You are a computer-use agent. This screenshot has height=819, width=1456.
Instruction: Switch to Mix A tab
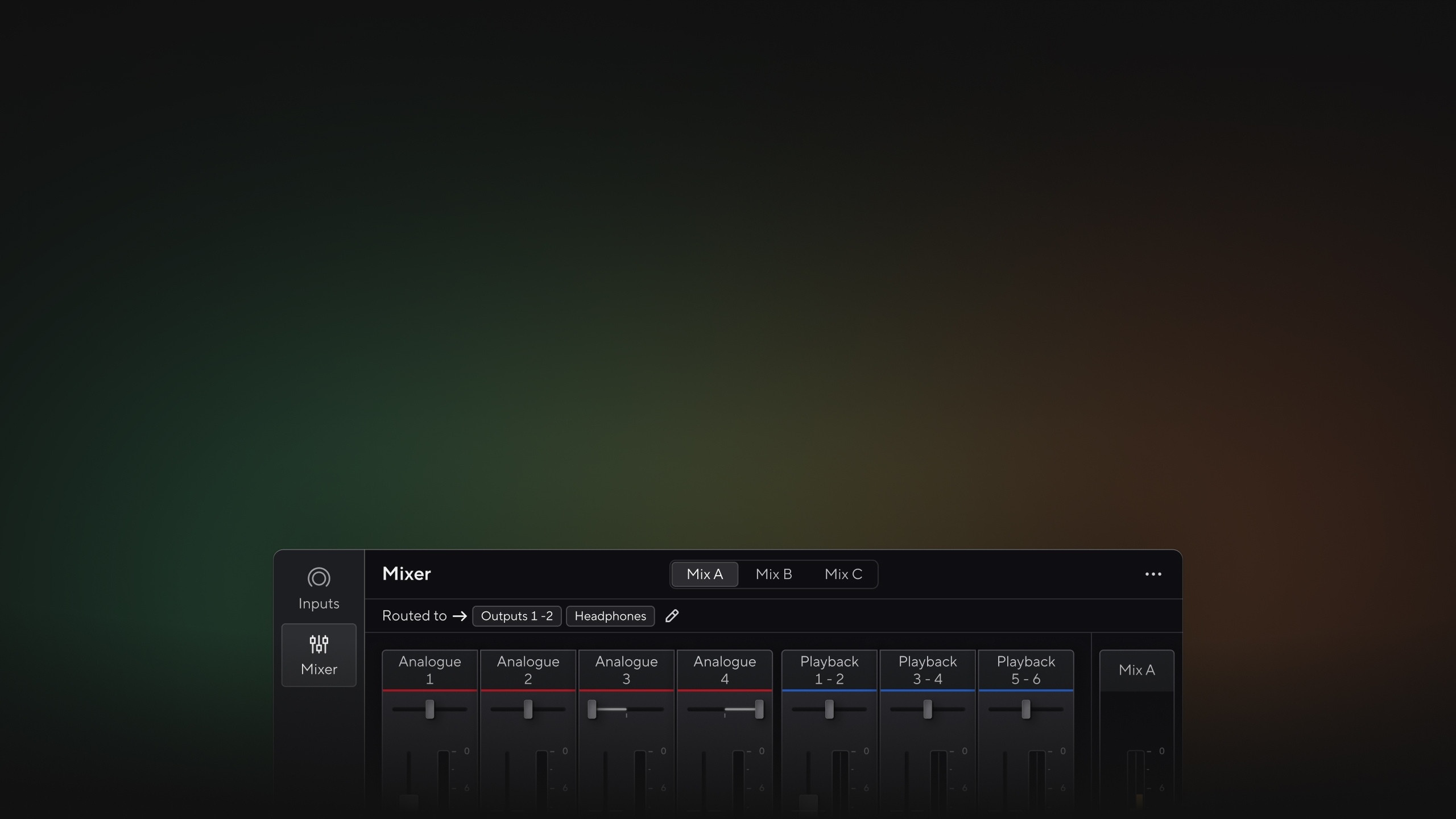coord(705,574)
